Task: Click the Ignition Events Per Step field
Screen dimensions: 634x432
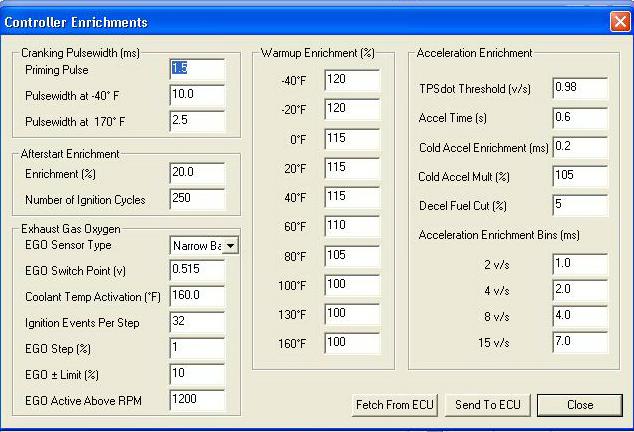Action: point(197,323)
